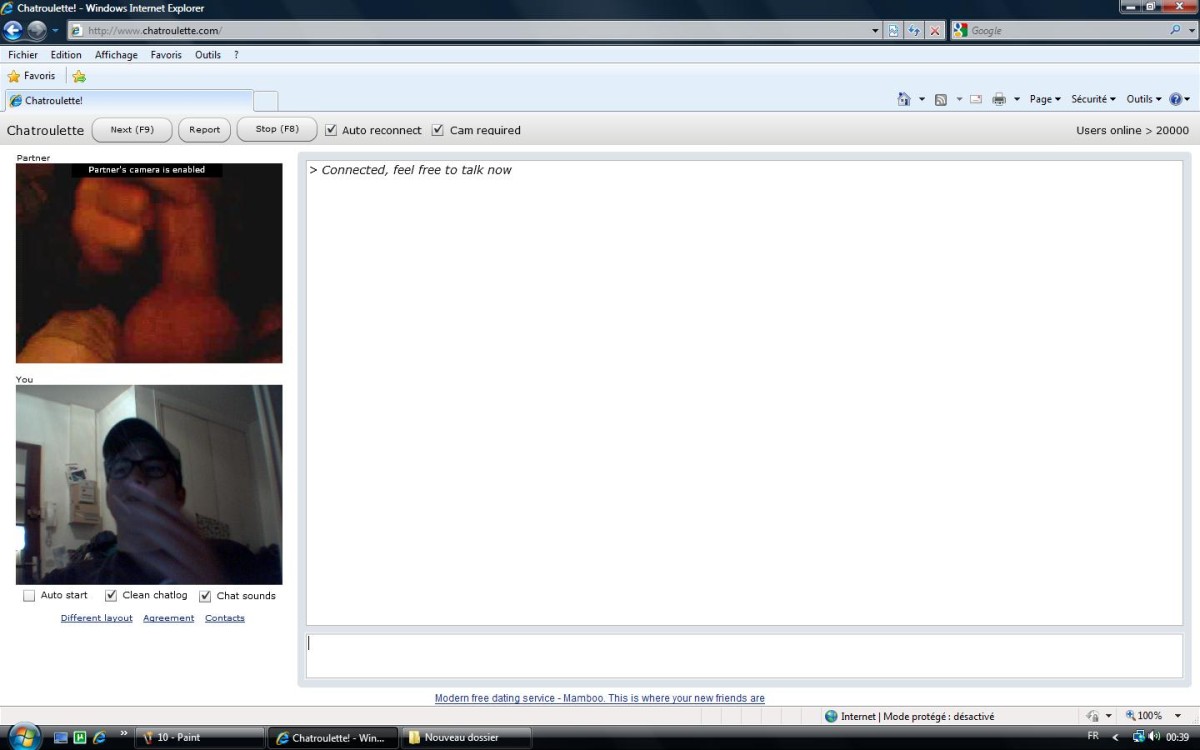Uncheck the Cam required checkbox
This screenshot has height=750, width=1200.
[438, 130]
